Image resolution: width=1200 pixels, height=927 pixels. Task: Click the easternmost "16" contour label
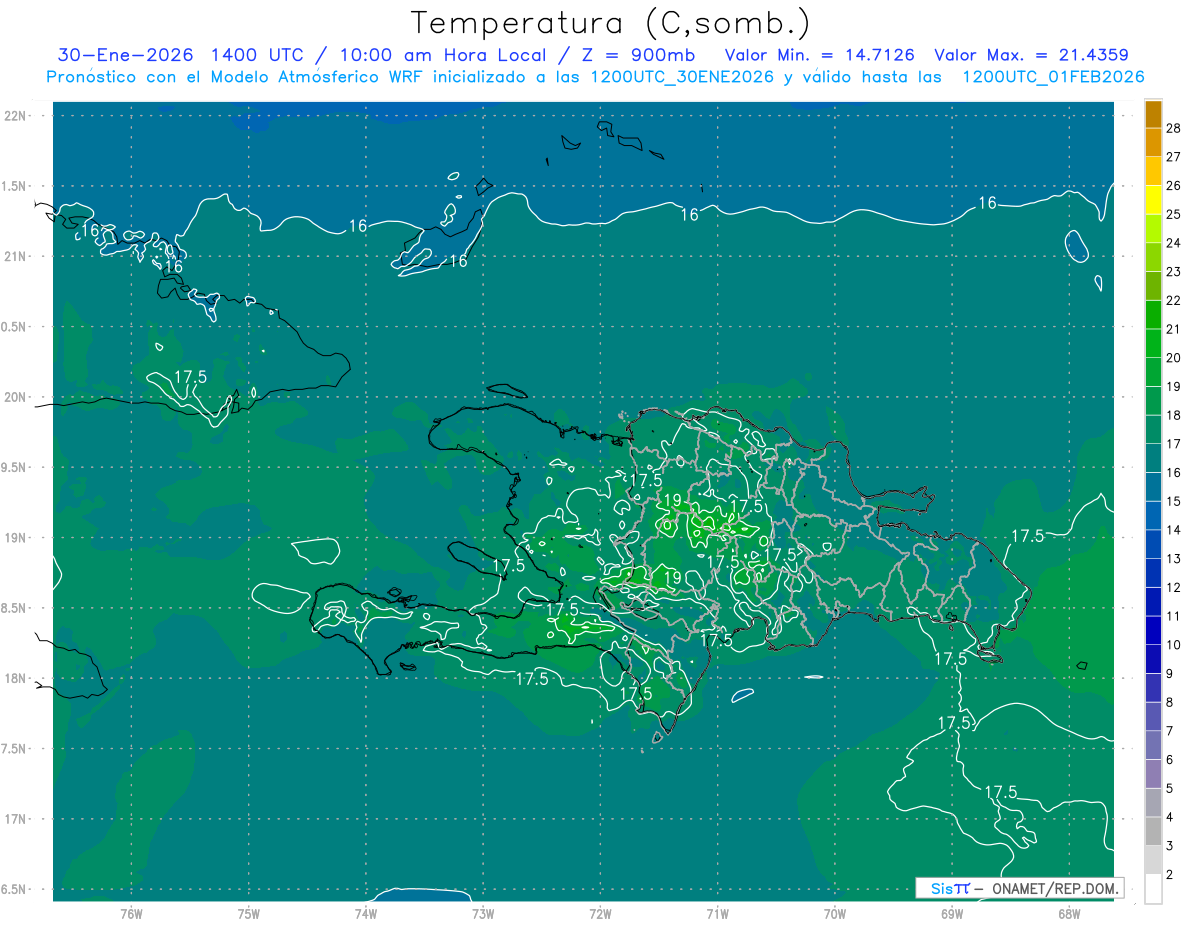click(987, 203)
